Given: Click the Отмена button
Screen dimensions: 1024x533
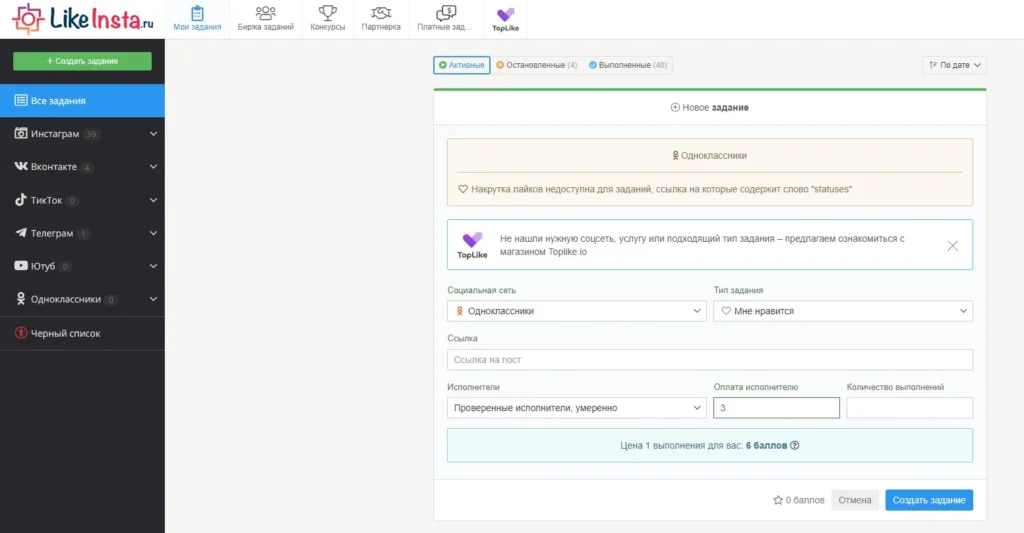Looking at the screenshot, I should click(855, 500).
